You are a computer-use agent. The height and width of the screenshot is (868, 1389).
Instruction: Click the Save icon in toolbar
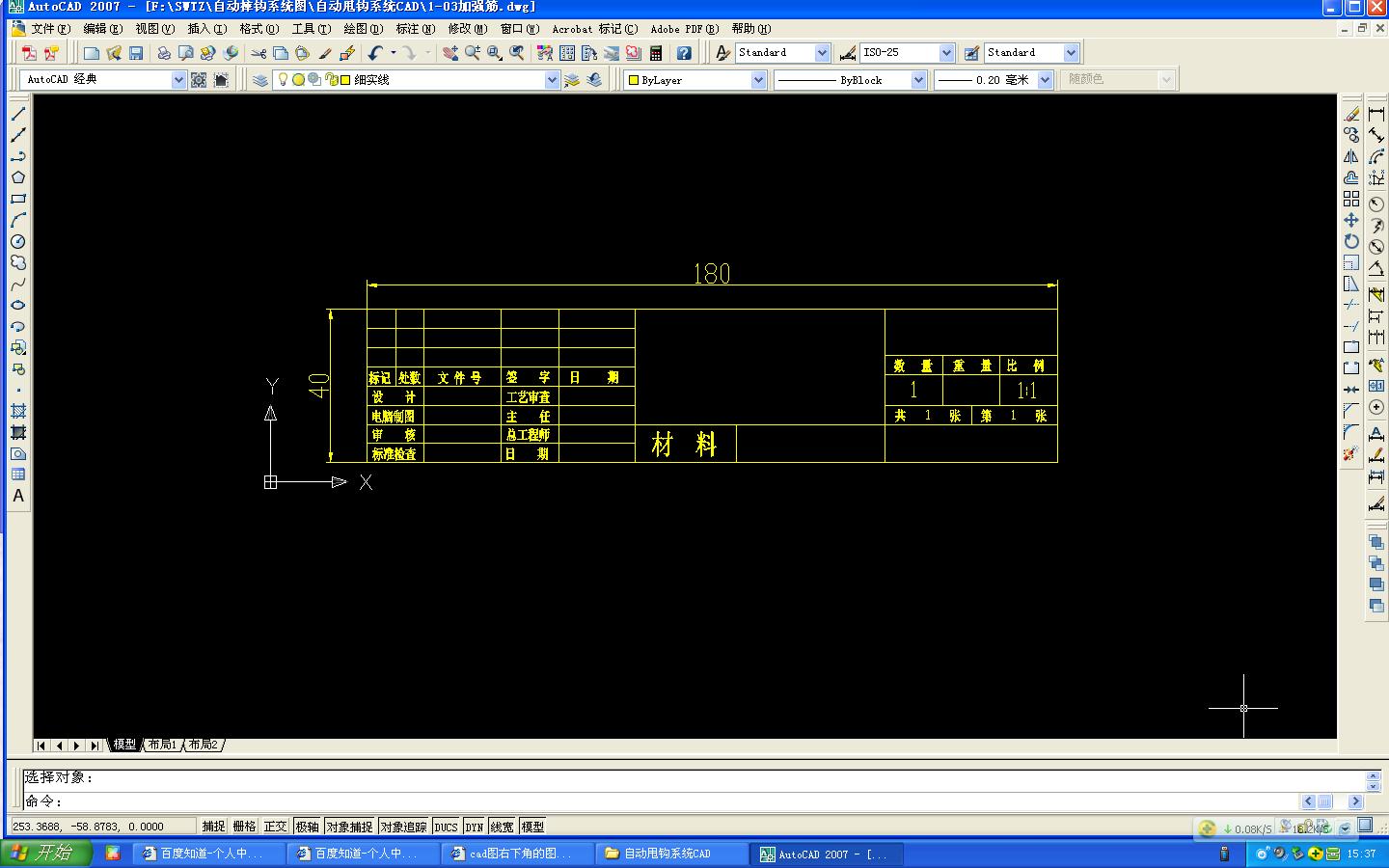click(x=136, y=53)
